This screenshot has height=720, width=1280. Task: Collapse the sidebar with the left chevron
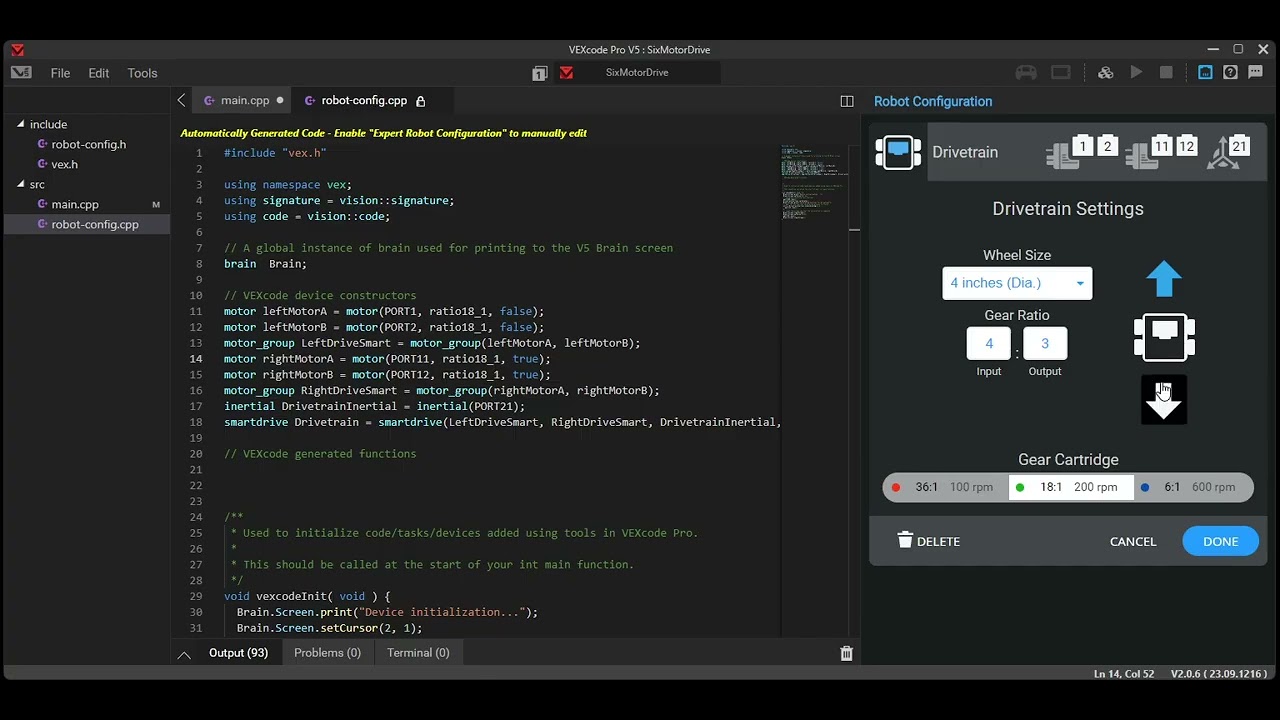[181, 100]
